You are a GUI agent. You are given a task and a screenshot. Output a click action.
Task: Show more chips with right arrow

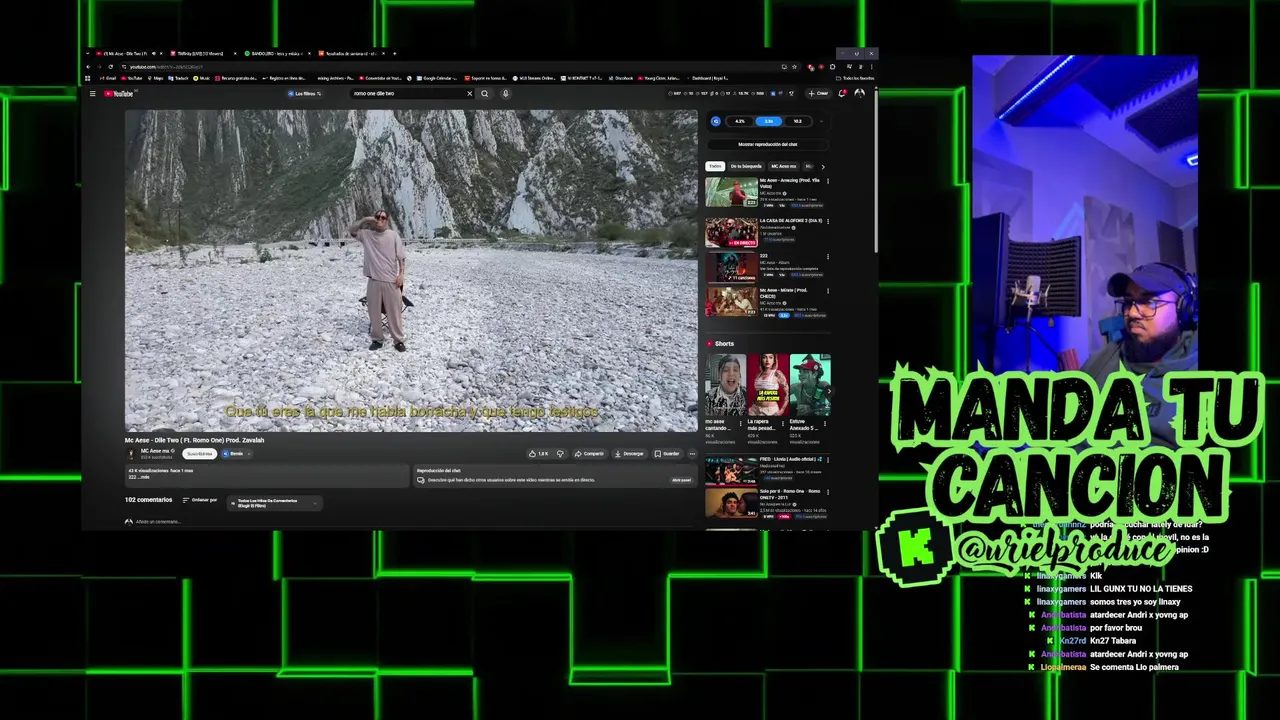(x=823, y=167)
